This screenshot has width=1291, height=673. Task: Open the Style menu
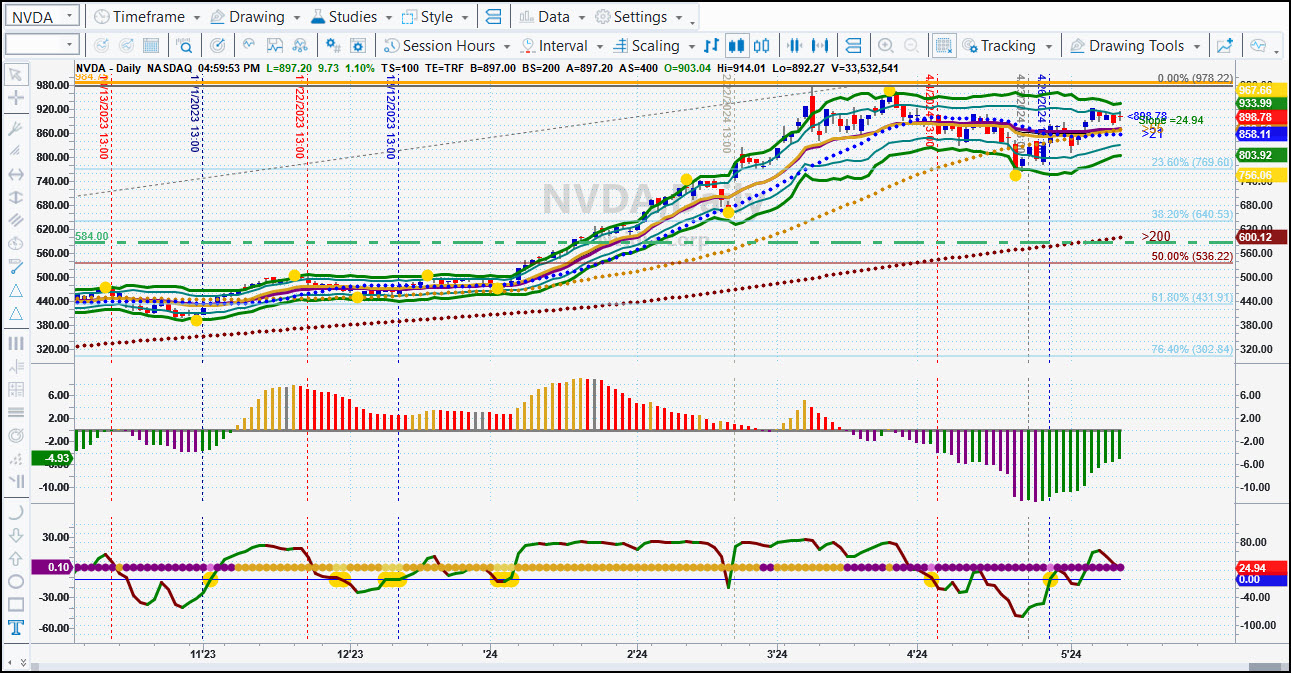pos(434,16)
